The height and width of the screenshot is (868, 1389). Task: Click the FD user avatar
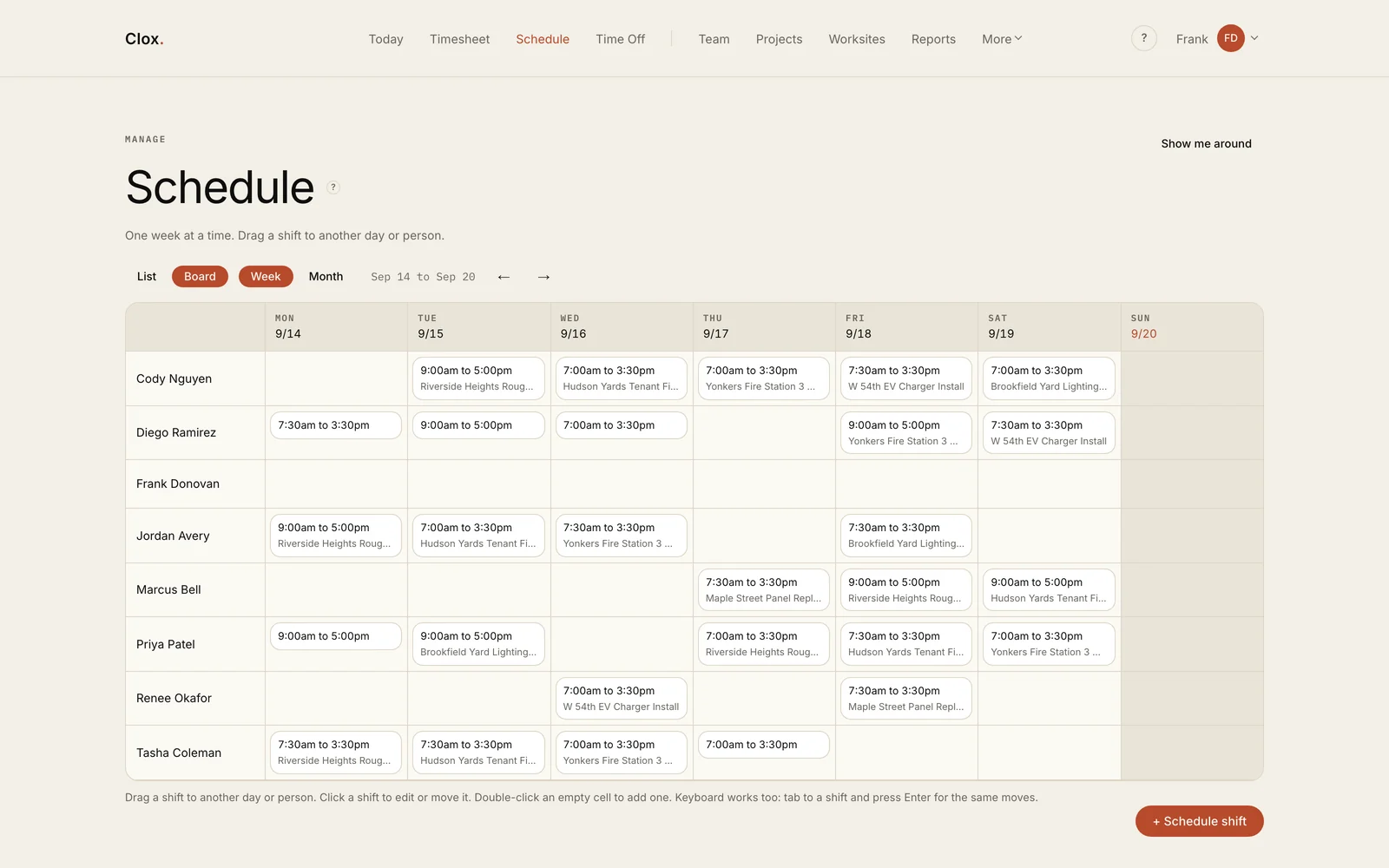tap(1230, 38)
